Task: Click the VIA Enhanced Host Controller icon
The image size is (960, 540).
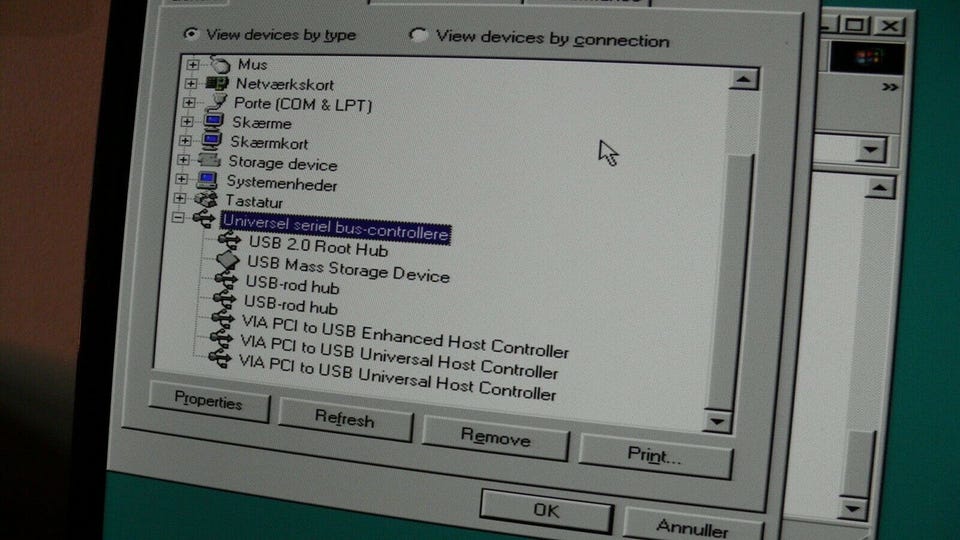Action: 222,318
